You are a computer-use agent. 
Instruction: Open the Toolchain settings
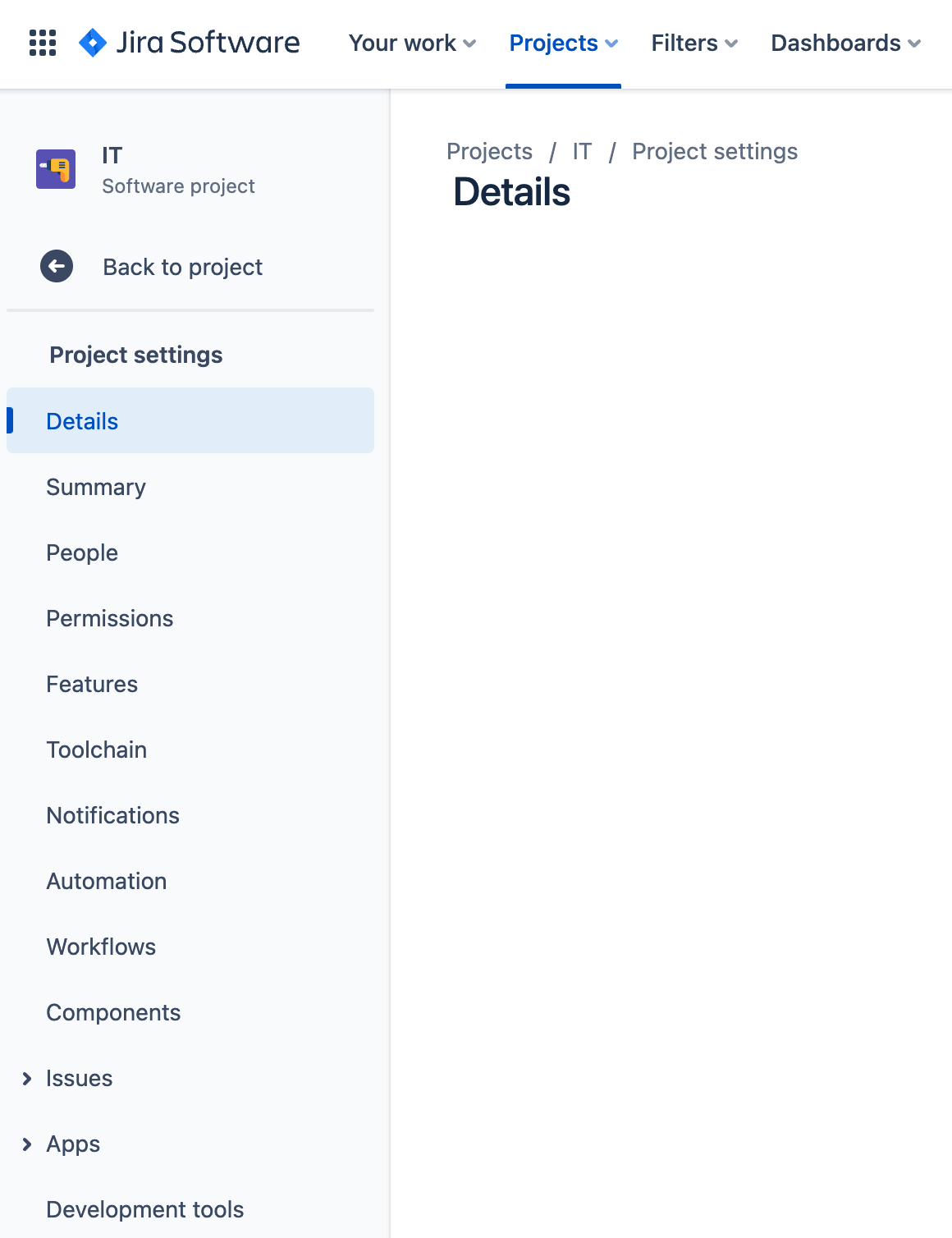click(96, 750)
